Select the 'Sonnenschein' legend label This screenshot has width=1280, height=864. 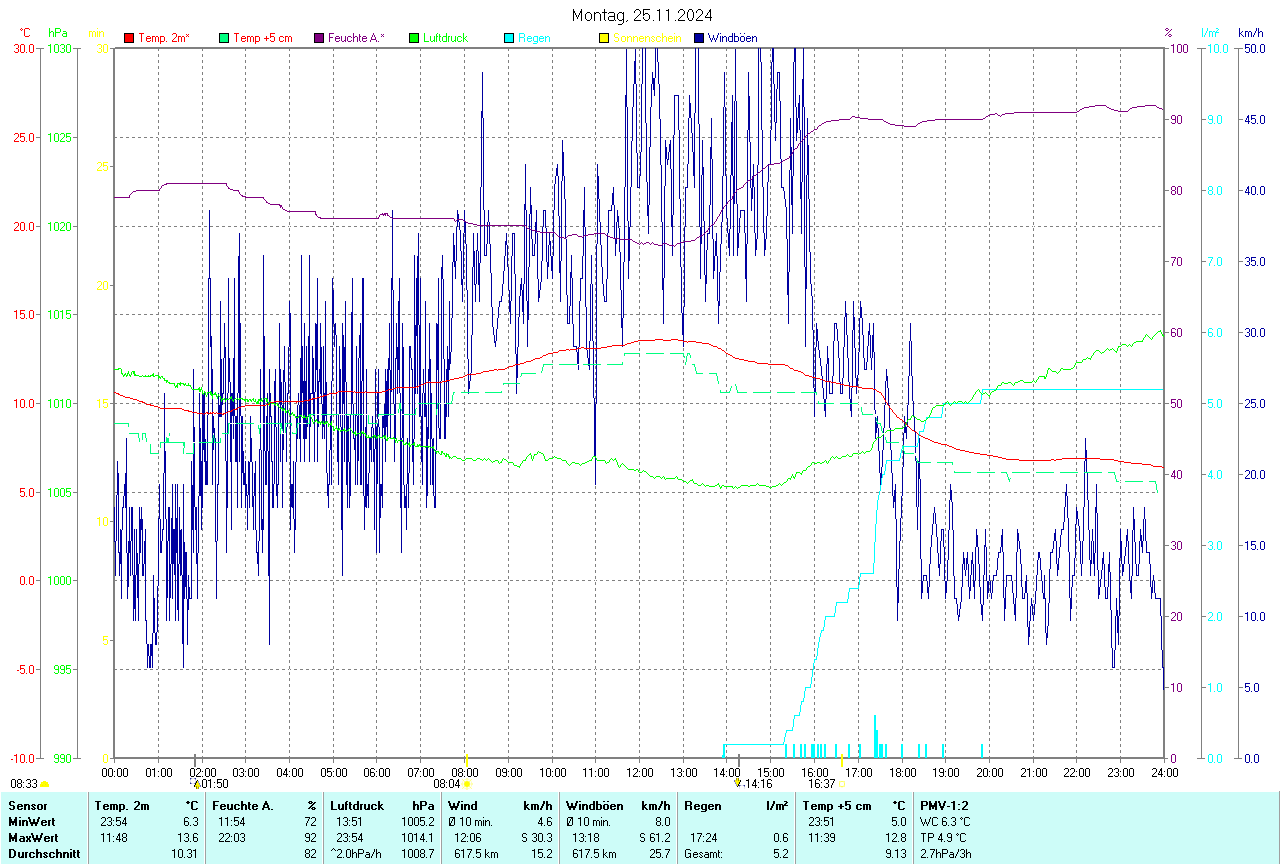tap(647, 38)
